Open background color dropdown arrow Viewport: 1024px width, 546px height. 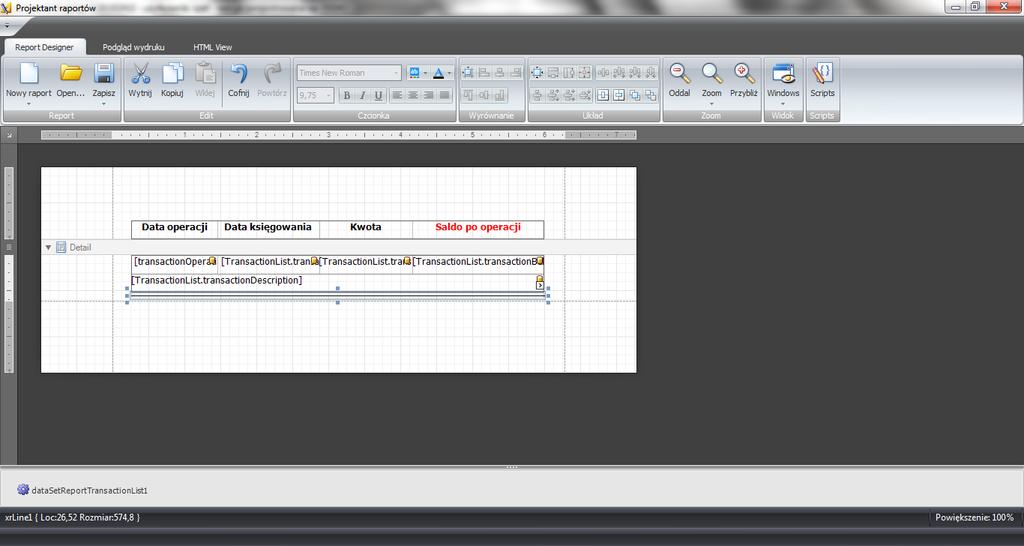pos(425,72)
